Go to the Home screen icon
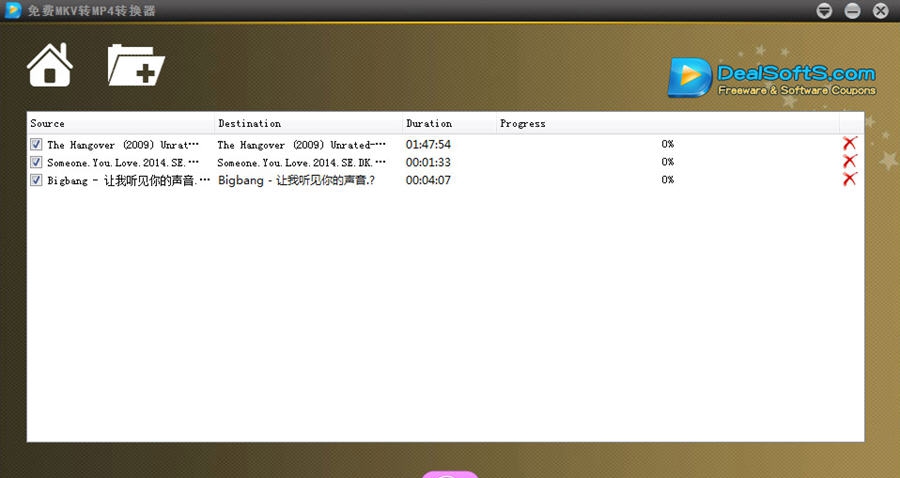 point(50,65)
